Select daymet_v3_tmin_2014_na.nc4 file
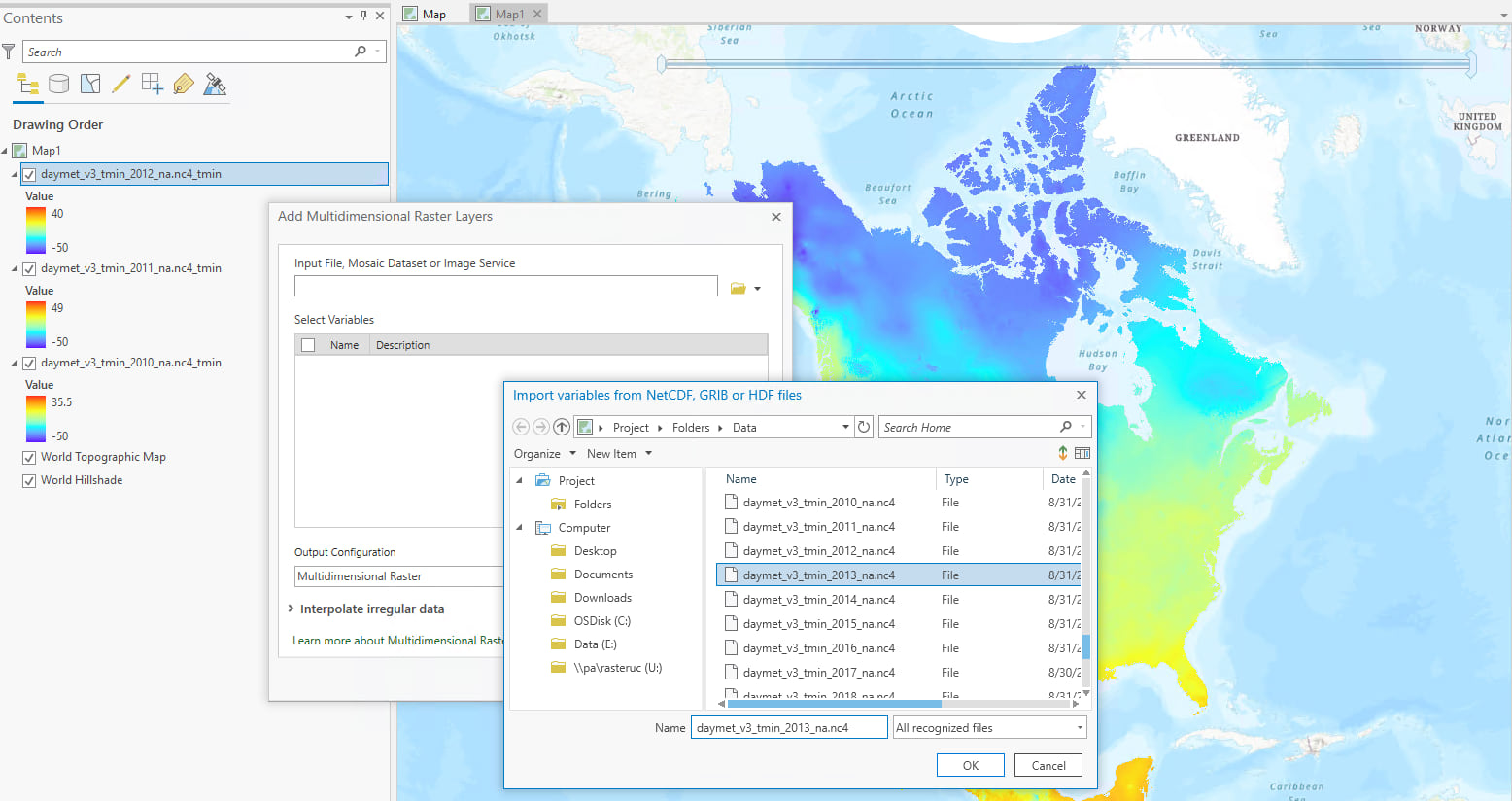This screenshot has width=1512, height=801. point(818,600)
